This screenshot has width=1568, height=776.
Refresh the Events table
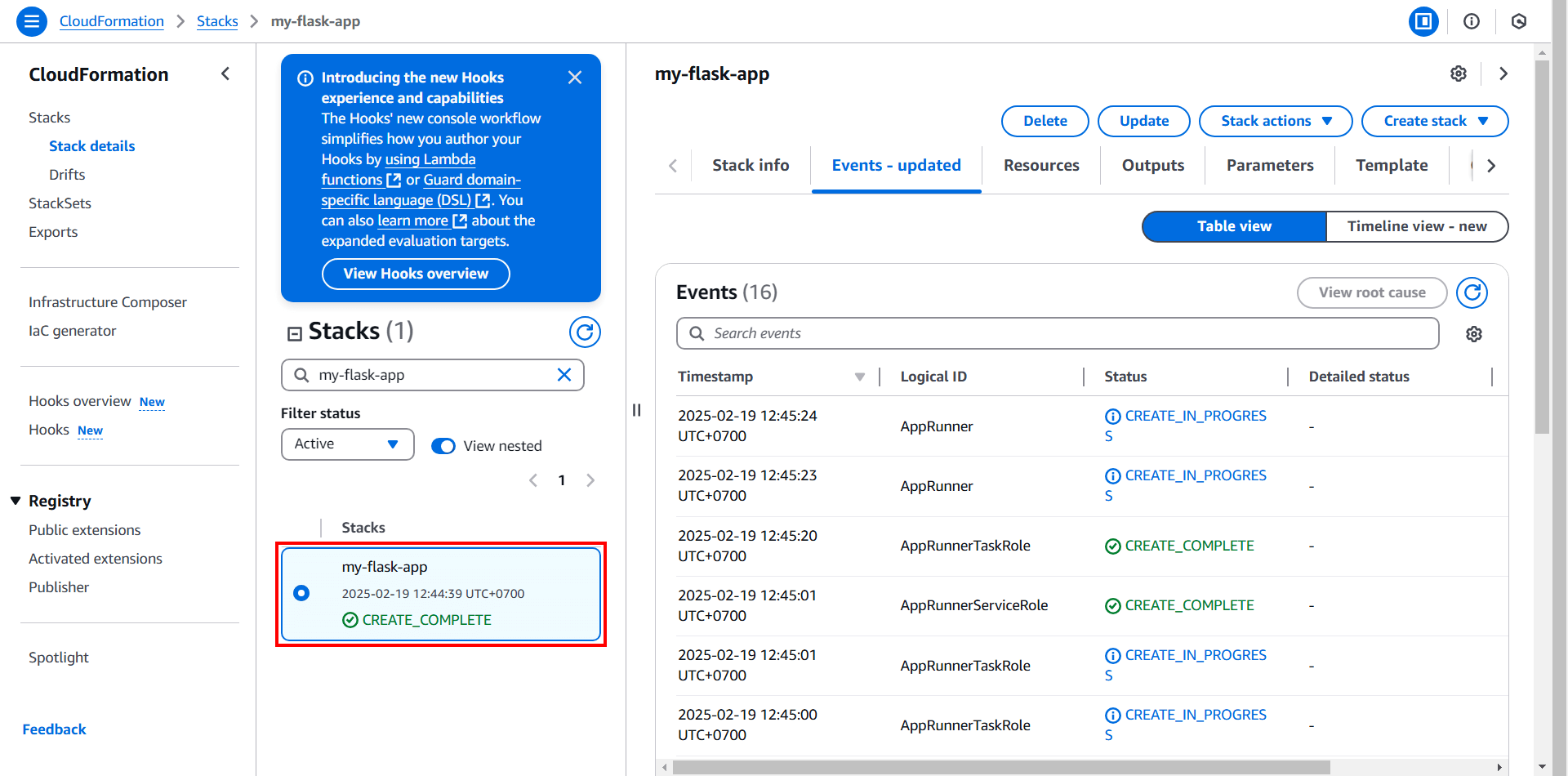pos(1472,292)
